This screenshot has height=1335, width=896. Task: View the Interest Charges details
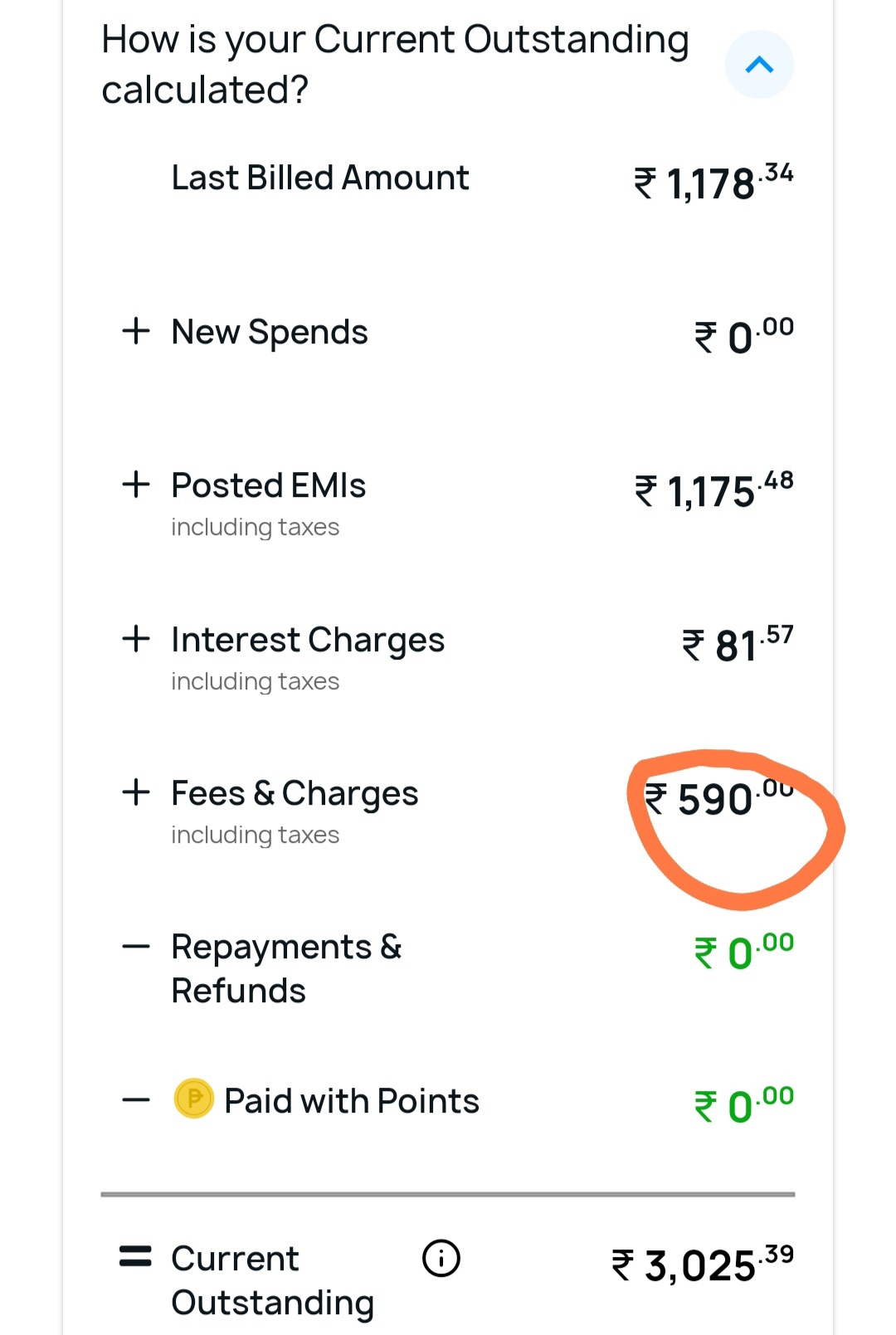click(307, 640)
